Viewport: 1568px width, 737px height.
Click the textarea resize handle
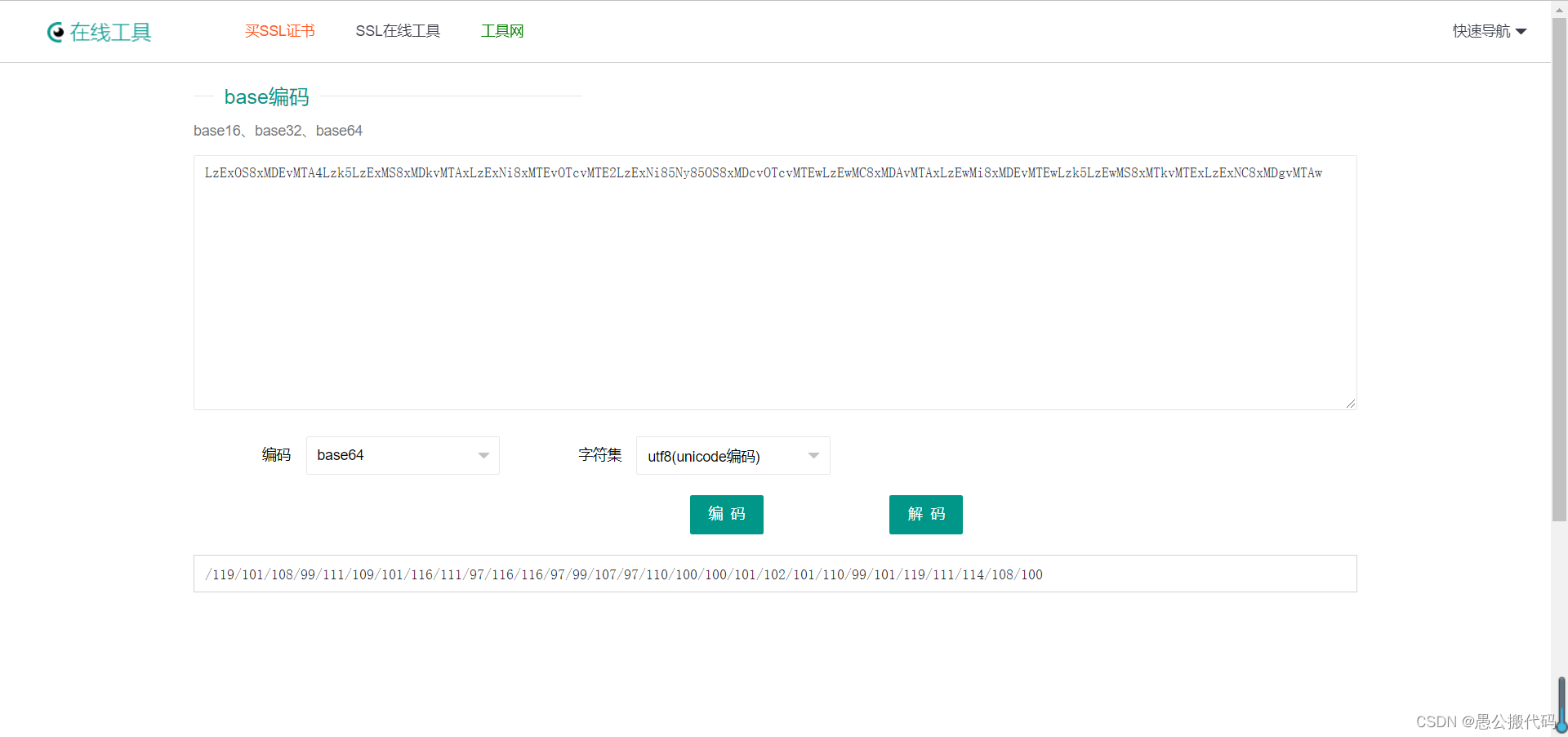pyautogui.click(x=1350, y=403)
